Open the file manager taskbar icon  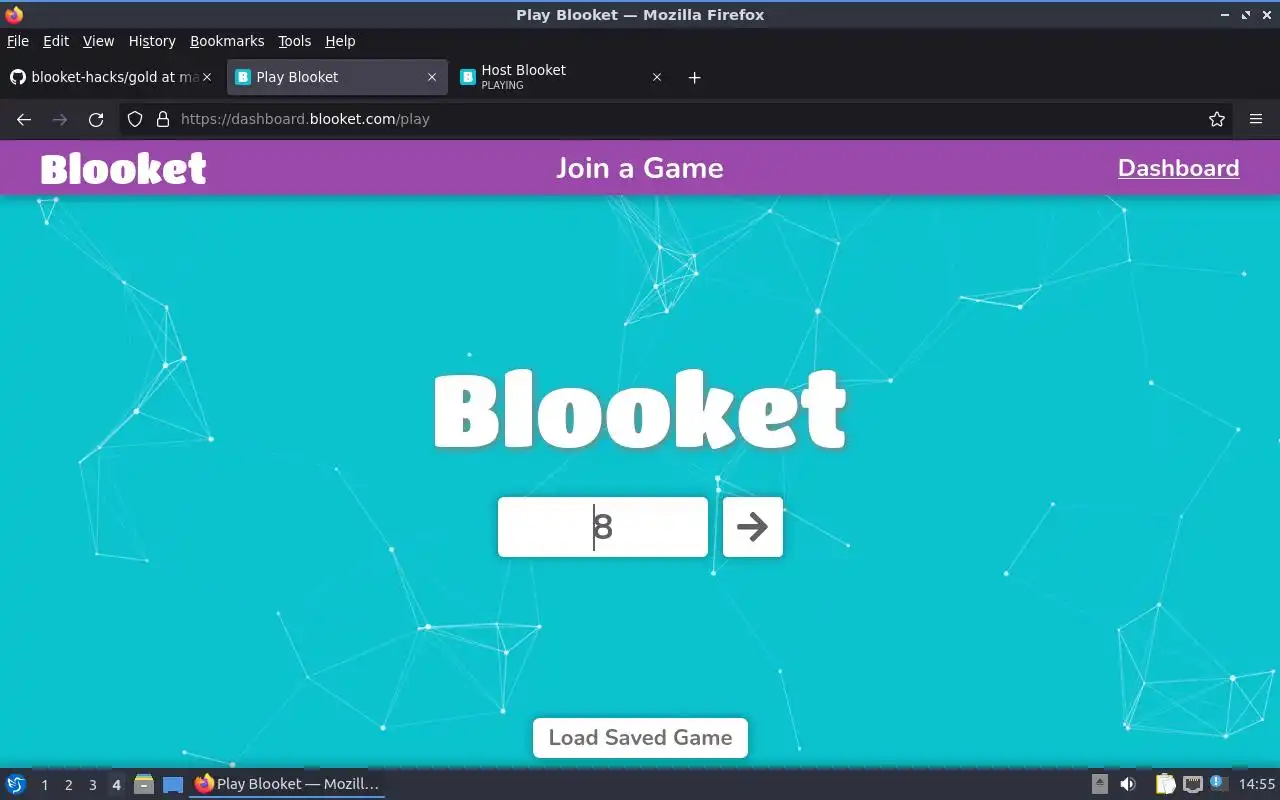(x=144, y=784)
